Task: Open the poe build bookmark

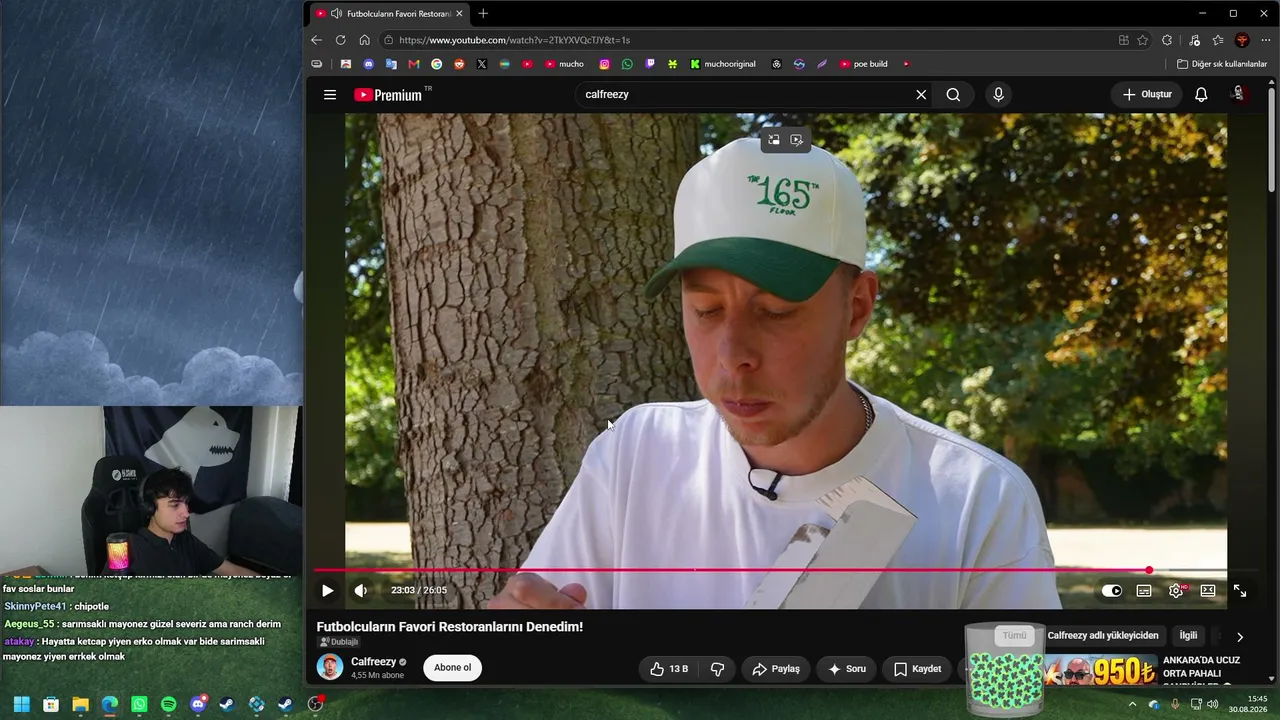Action: point(864,64)
